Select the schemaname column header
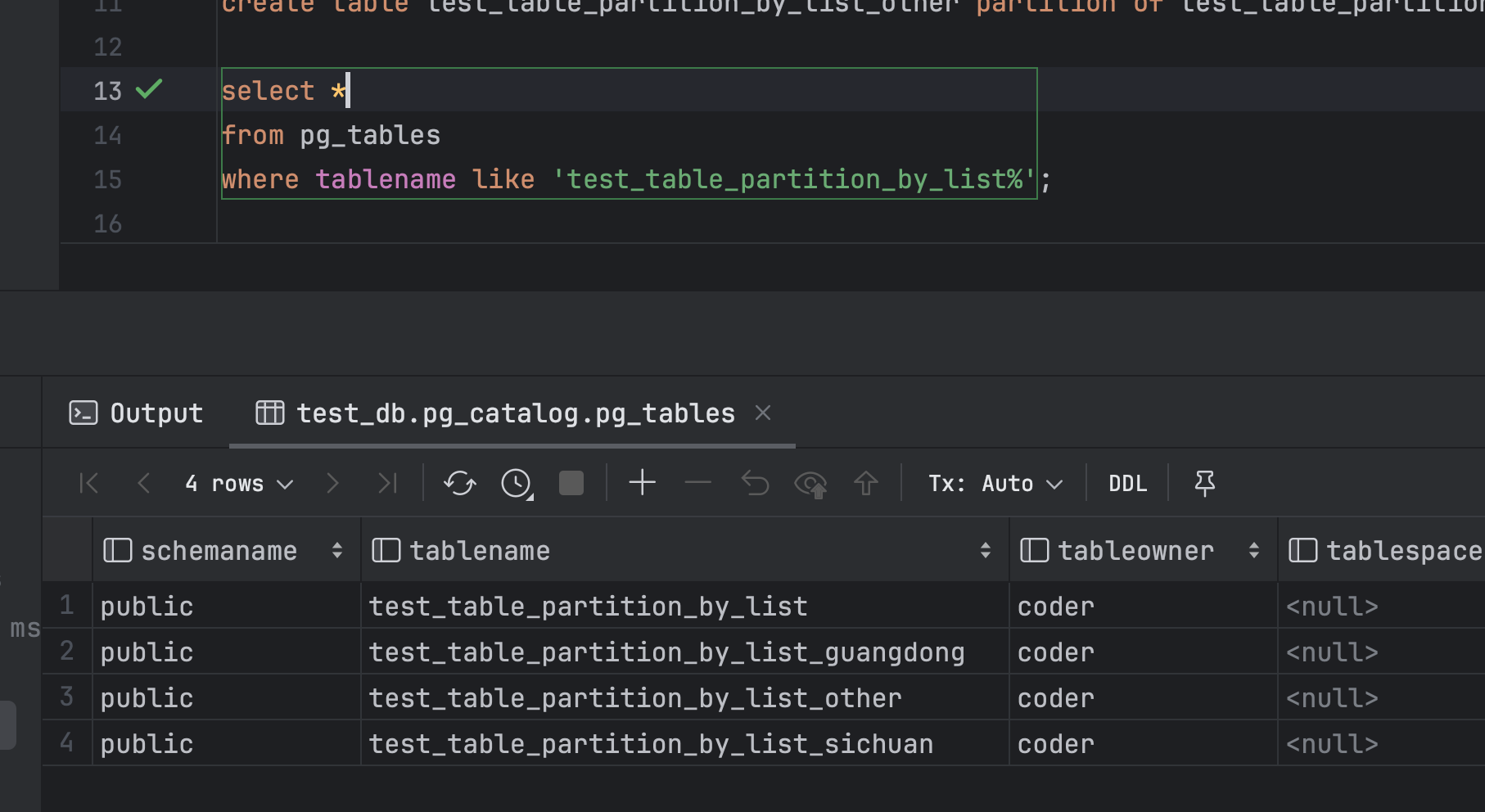Viewport: 1485px width, 812px height. pyautogui.click(x=227, y=551)
